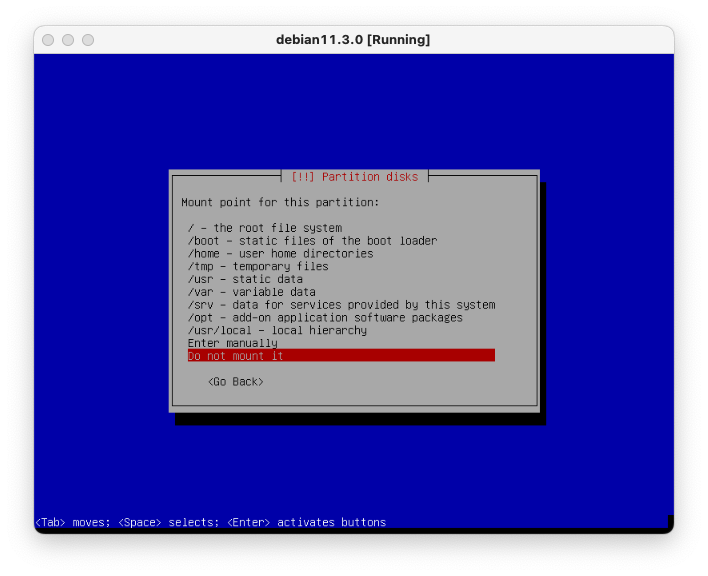Click the 'debian11.3.0 [Running]' window title
The width and height of the screenshot is (708, 576).
click(x=353, y=40)
